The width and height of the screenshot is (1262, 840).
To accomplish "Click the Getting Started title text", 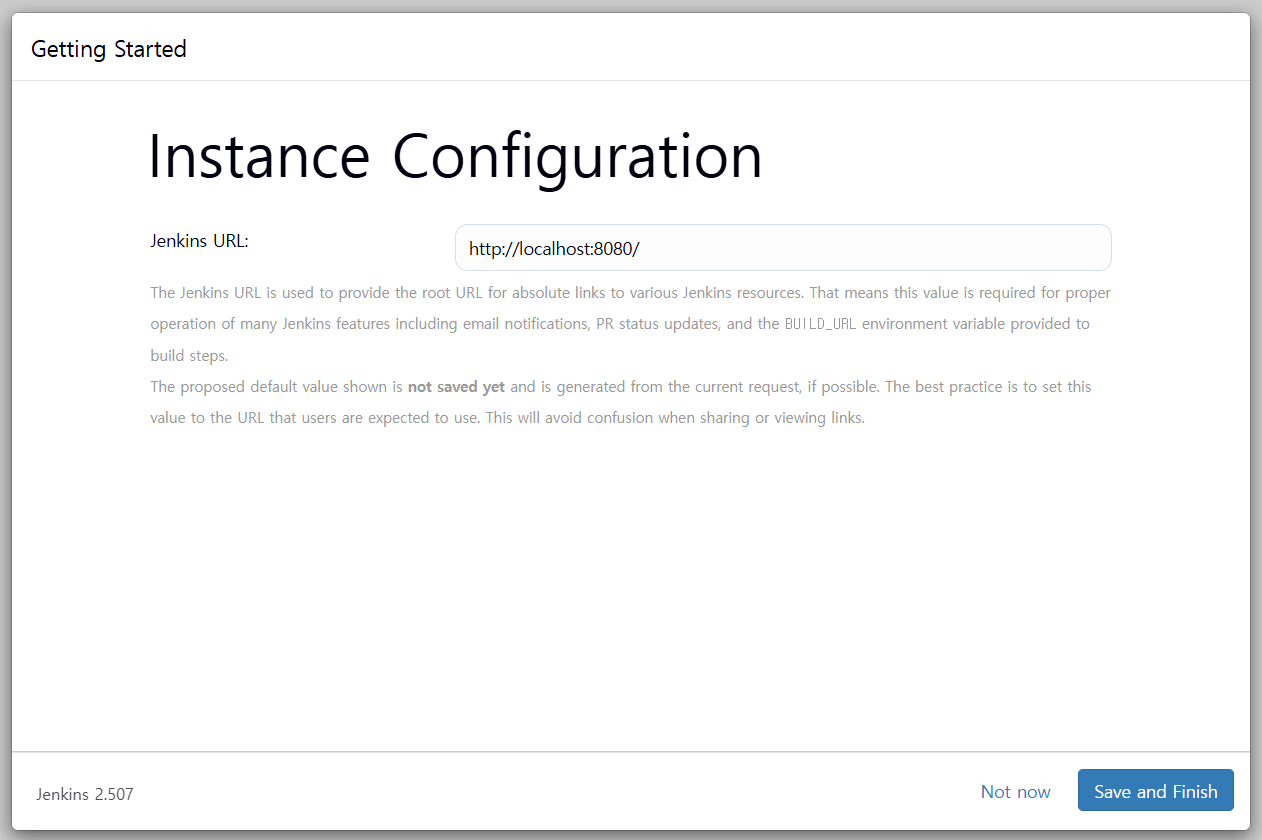I will coord(109,49).
